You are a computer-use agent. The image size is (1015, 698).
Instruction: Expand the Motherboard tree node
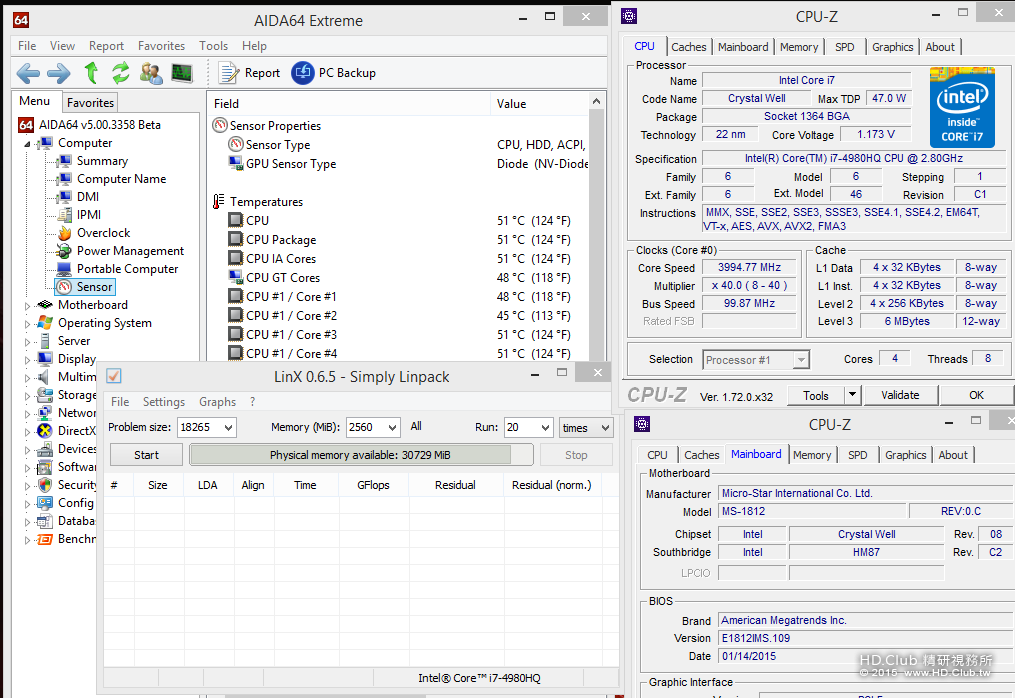click(x=28, y=305)
